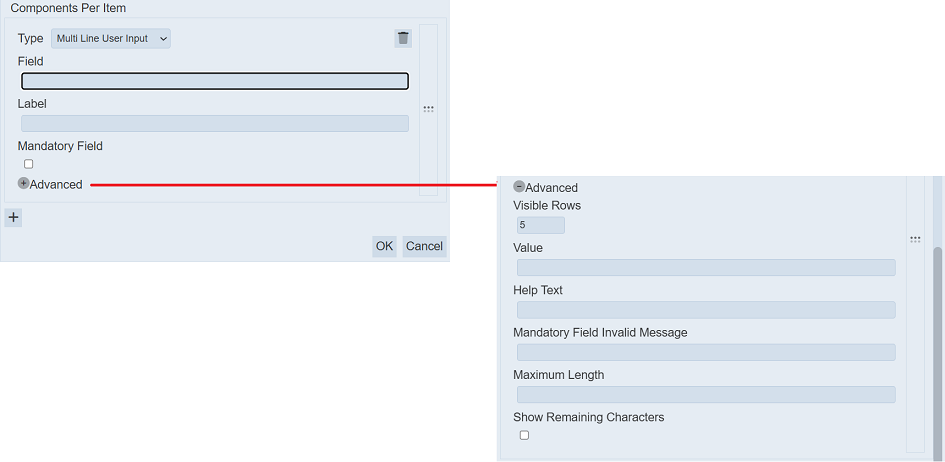Click the minus icon beside Advanced
This screenshot has height=462, width=945.
pos(519,187)
